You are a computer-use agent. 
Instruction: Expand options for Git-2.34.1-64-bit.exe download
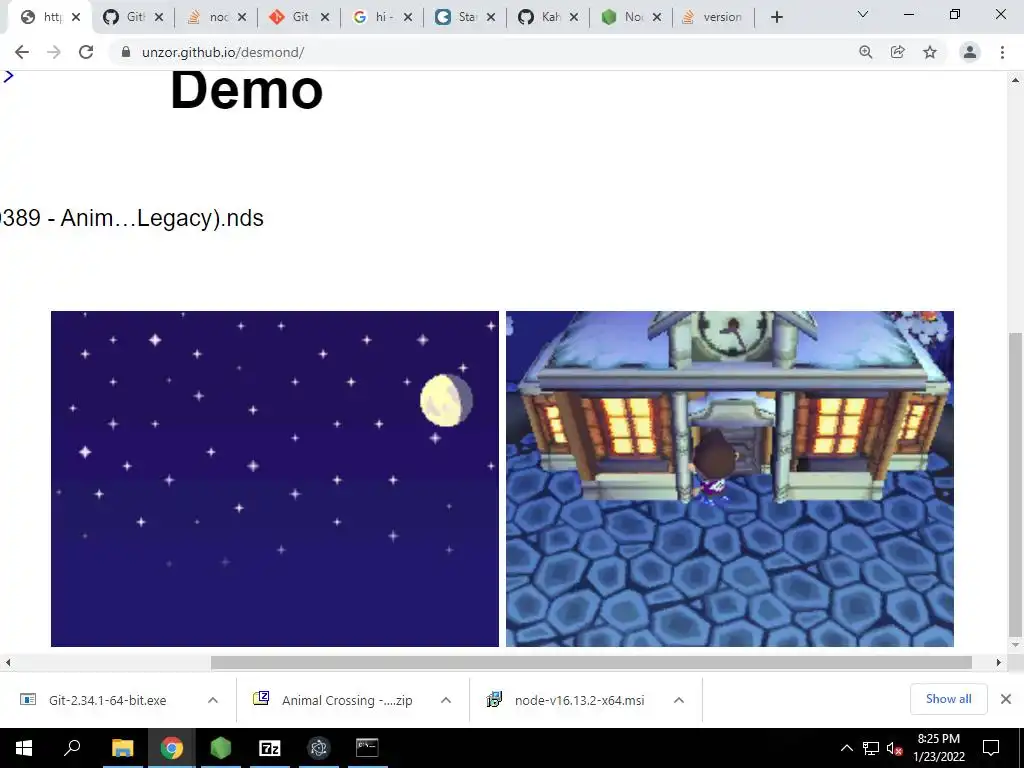tap(213, 700)
